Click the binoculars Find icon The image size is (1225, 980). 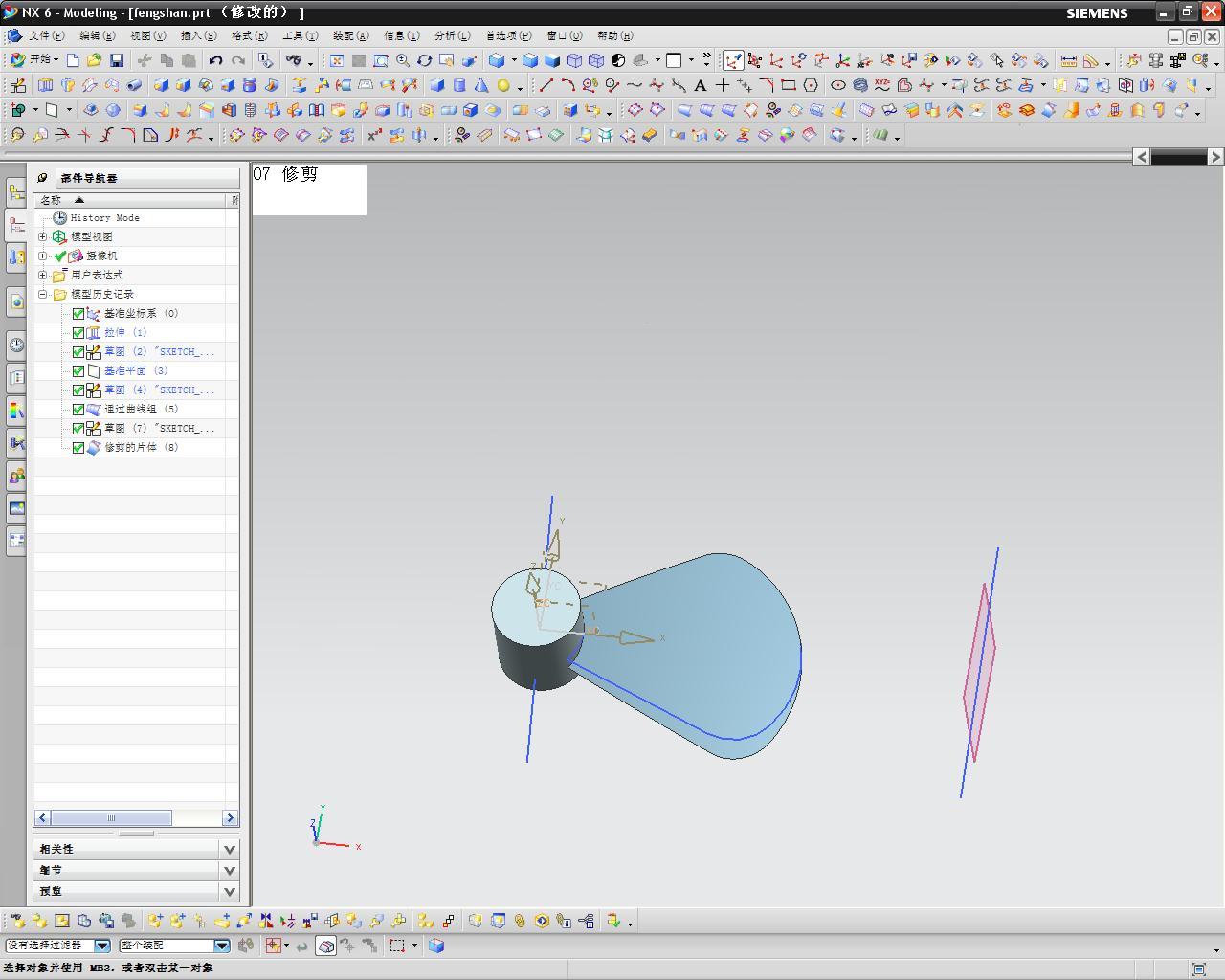tap(293, 60)
